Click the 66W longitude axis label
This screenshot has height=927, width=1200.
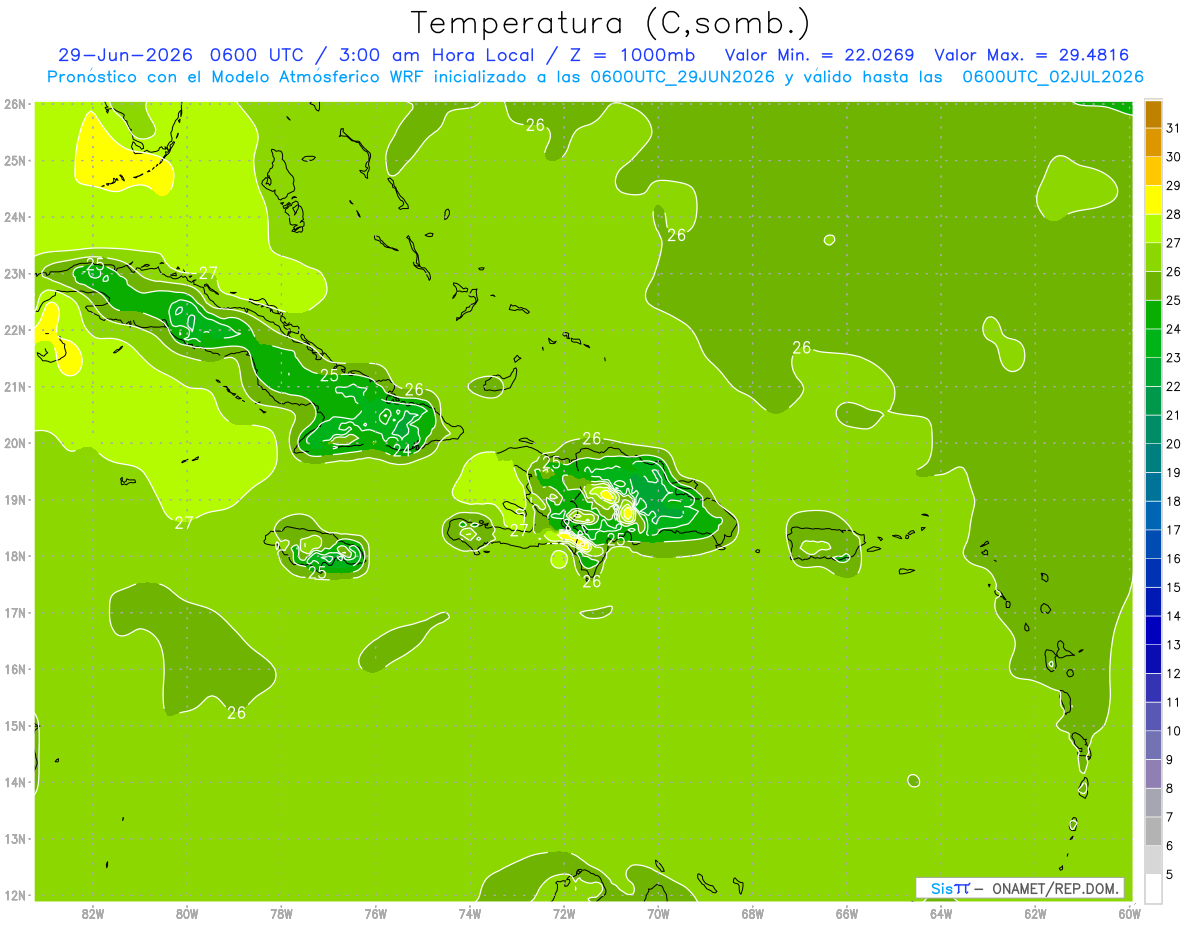[847, 913]
